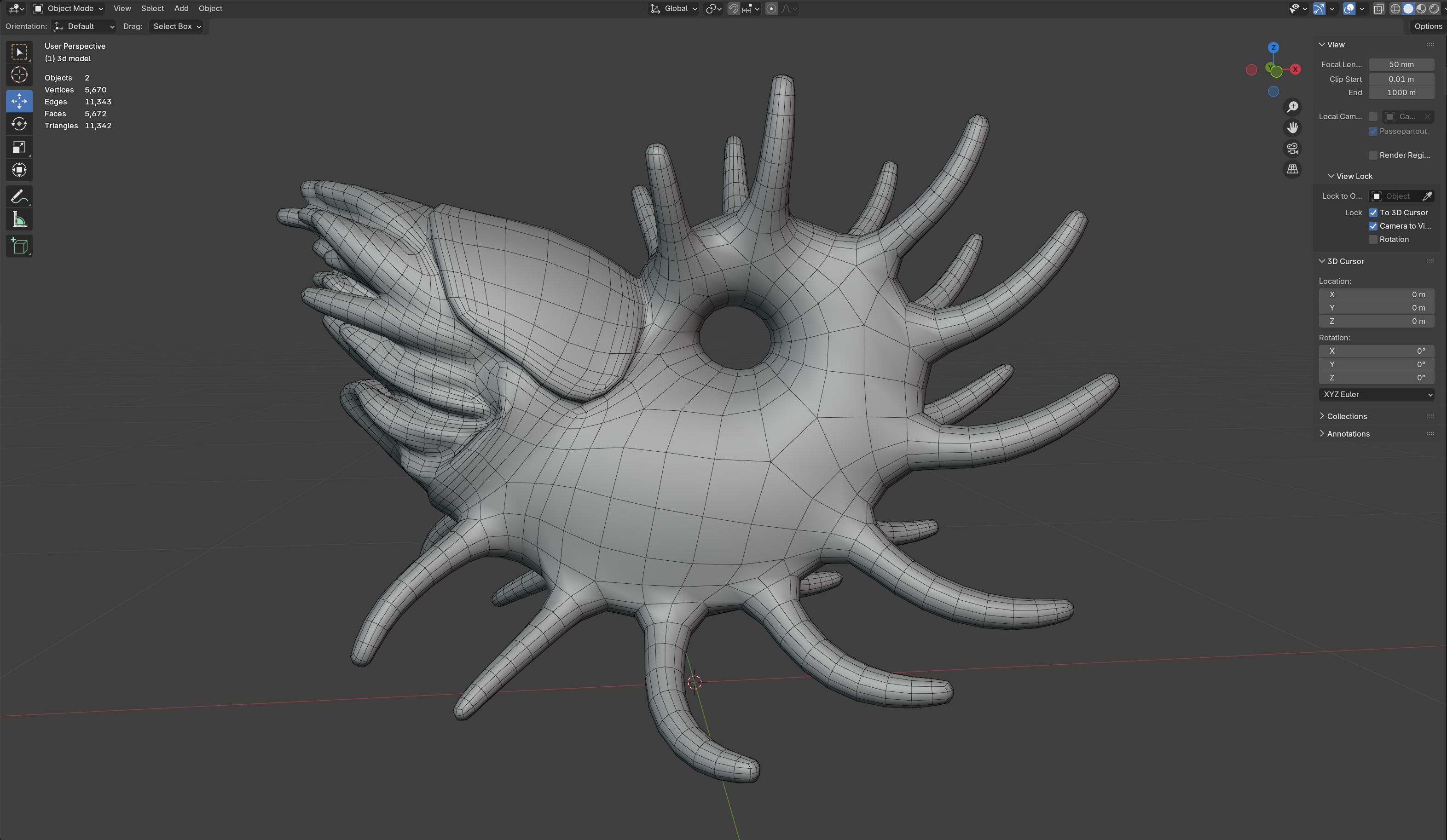Click the zoom magnifier viewport icon
Image resolution: width=1447 pixels, height=840 pixels.
pyautogui.click(x=1292, y=107)
